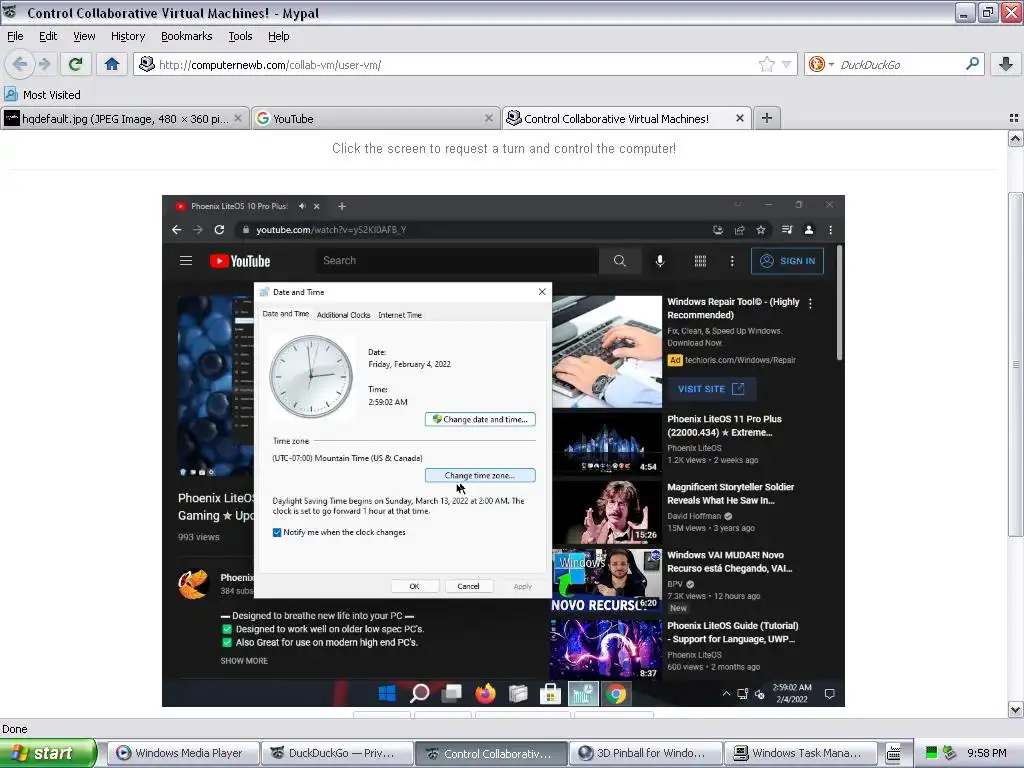Screen dimensions: 1024x768
Task: Click the page vertical scrollbar thumb
Action: 1015,362
